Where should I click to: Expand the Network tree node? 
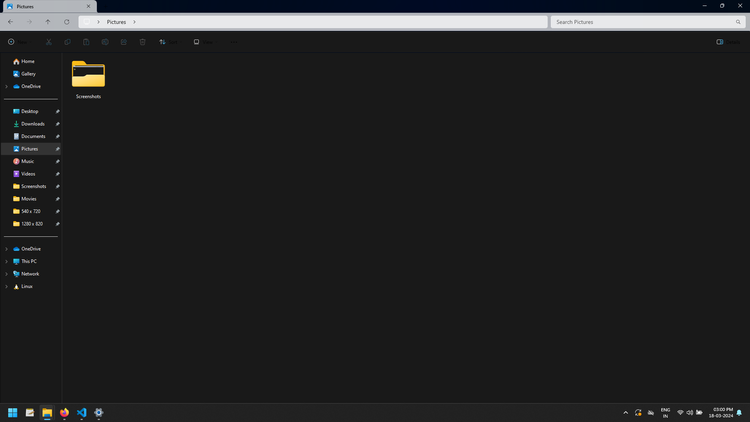point(6,274)
